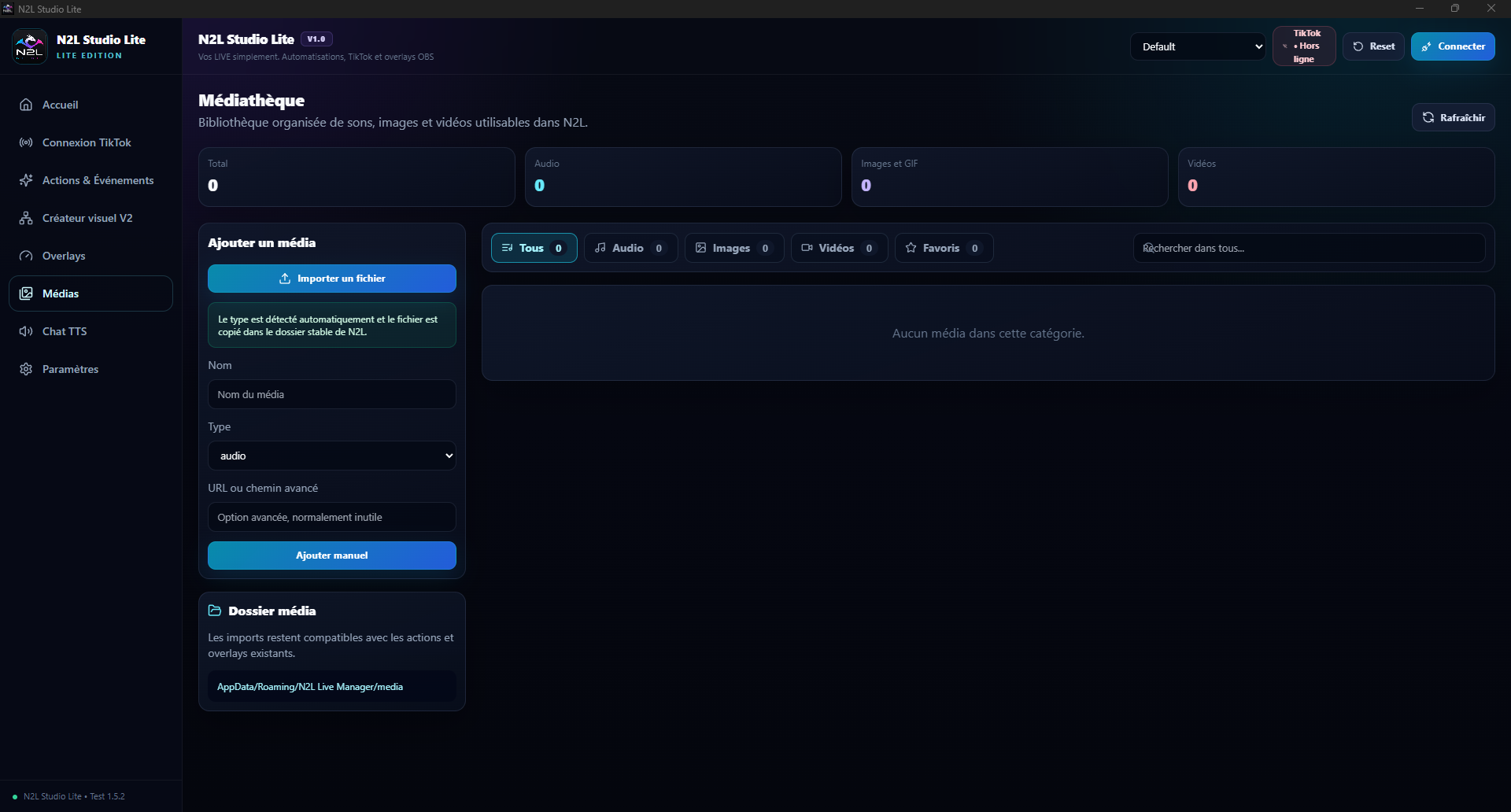Click the folder icon beside Dossier média

215,611
